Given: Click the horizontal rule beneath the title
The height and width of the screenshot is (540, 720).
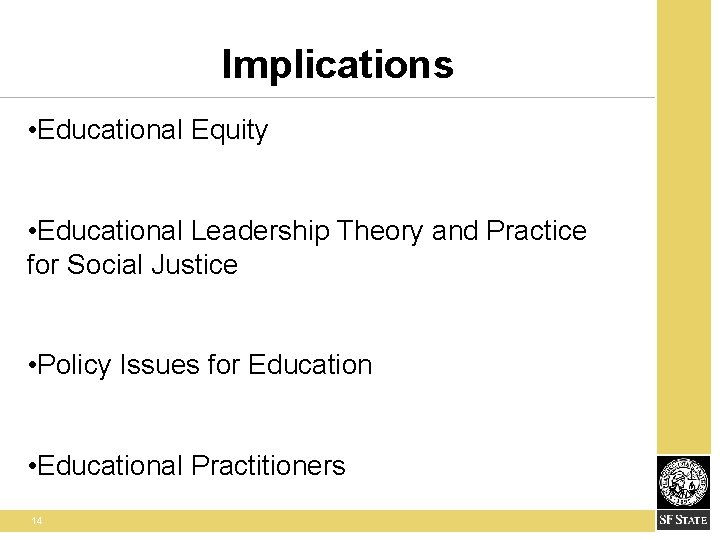Looking at the screenshot, I should point(327,97).
